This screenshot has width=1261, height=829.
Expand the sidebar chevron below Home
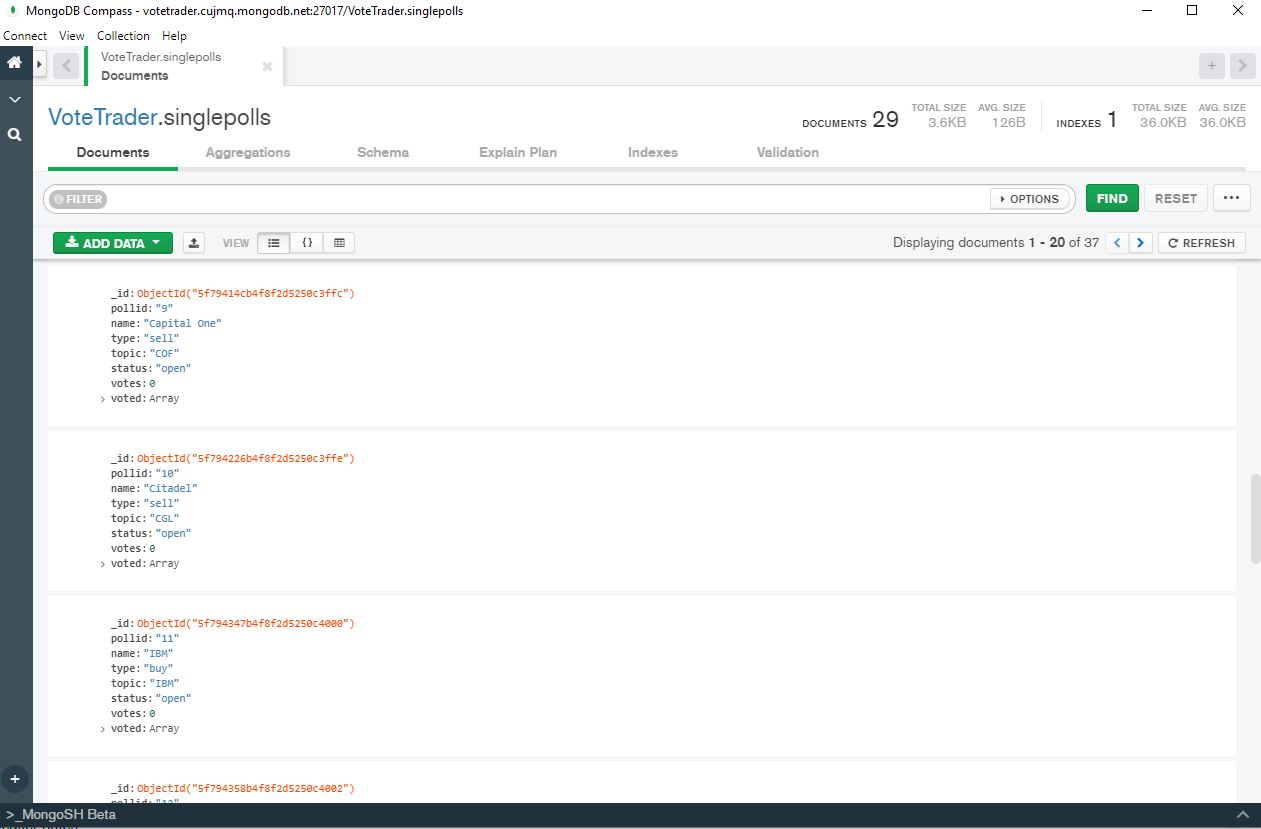(x=15, y=100)
